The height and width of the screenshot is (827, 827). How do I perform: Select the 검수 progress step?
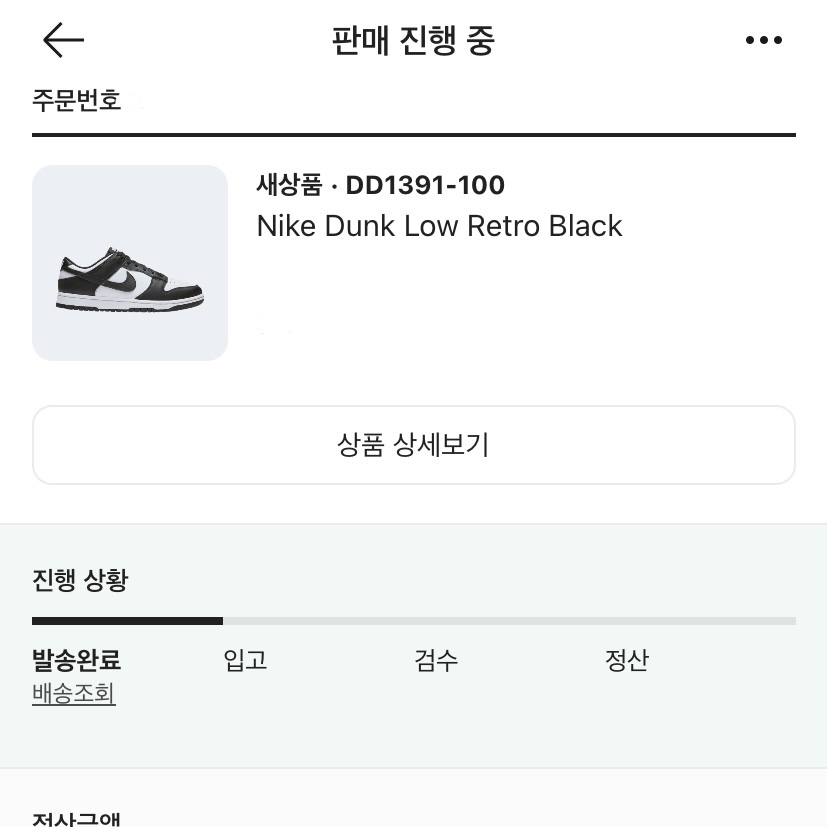pos(436,660)
